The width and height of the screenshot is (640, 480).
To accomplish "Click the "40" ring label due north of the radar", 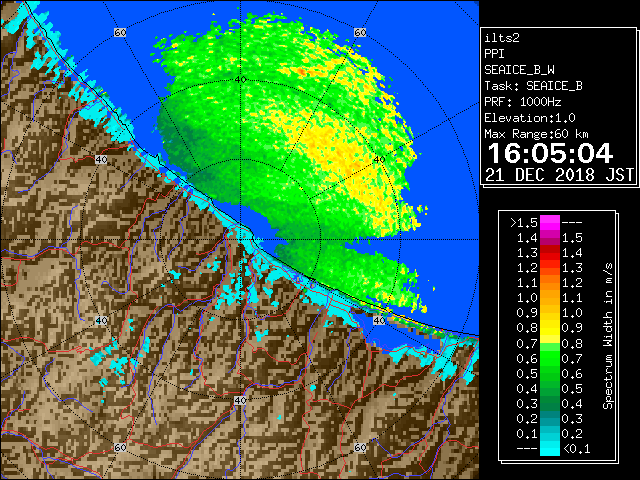I will click(240, 79).
